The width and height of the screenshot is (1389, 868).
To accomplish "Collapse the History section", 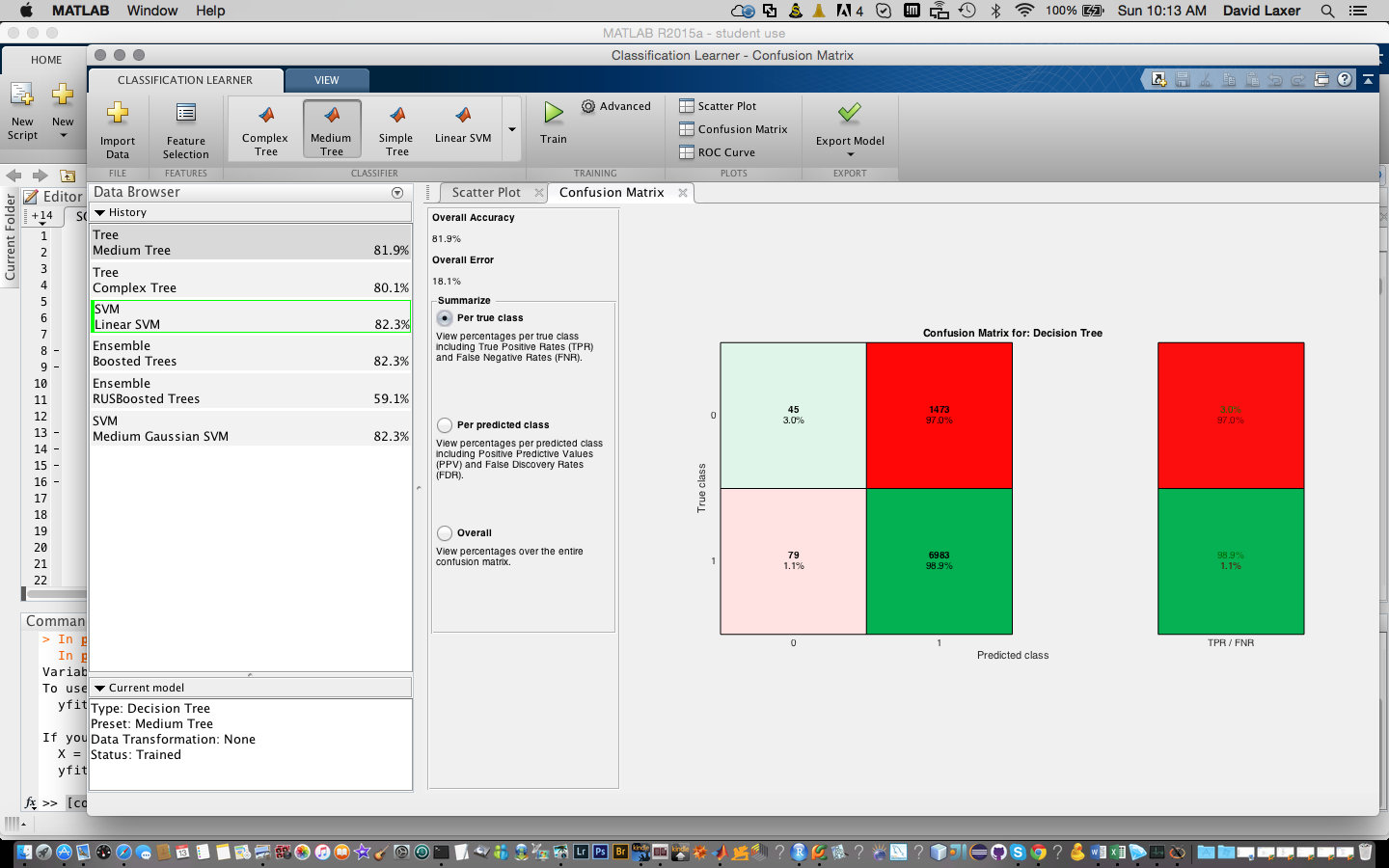I will click(99, 212).
